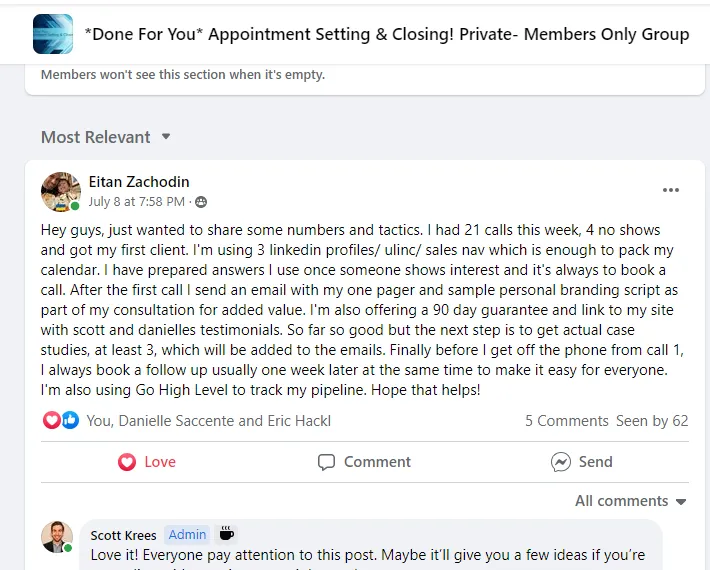Click the Admin badge on Scott's comment
710x570 pixels.
(x=186, y=535)
